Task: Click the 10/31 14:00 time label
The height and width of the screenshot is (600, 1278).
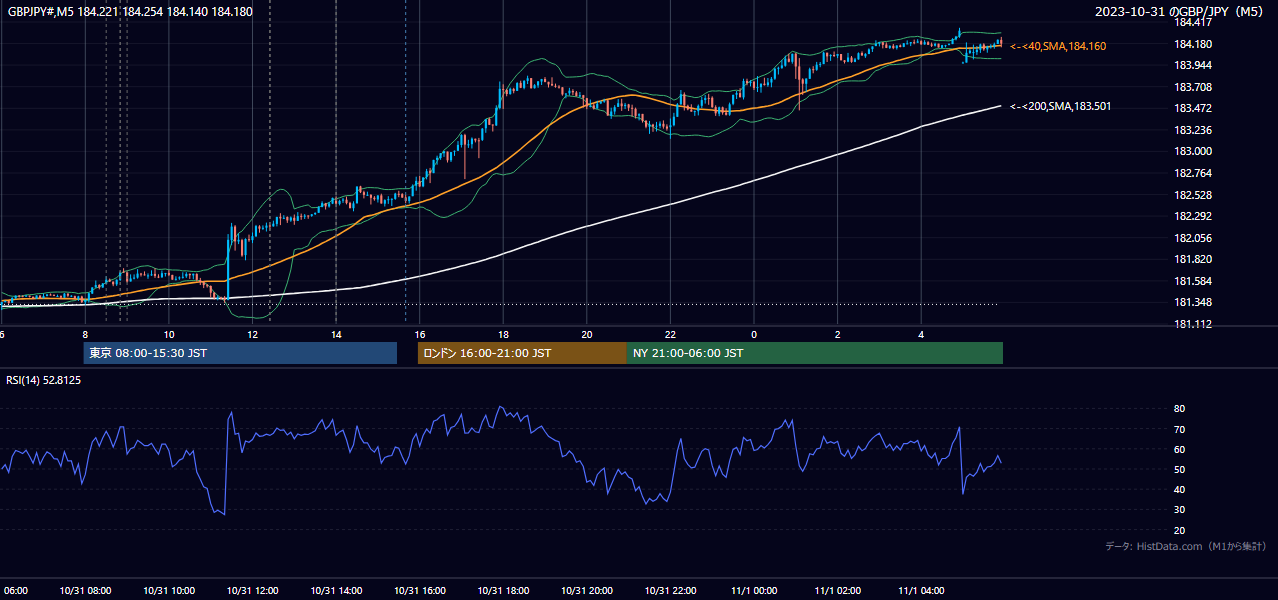Action: click(x=336, y=590)
